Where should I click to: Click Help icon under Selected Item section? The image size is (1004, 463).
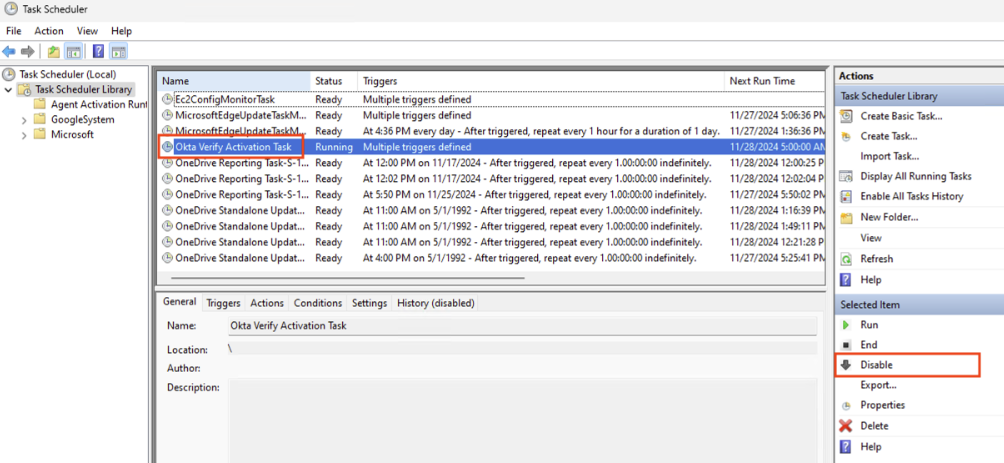point(846,447)
